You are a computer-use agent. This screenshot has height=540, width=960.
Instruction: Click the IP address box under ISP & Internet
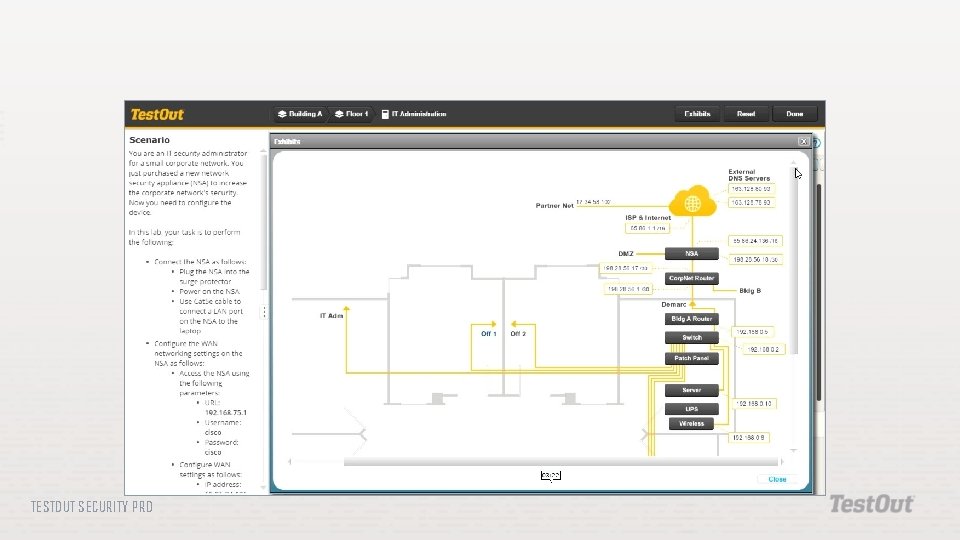(x=647, y=228)
